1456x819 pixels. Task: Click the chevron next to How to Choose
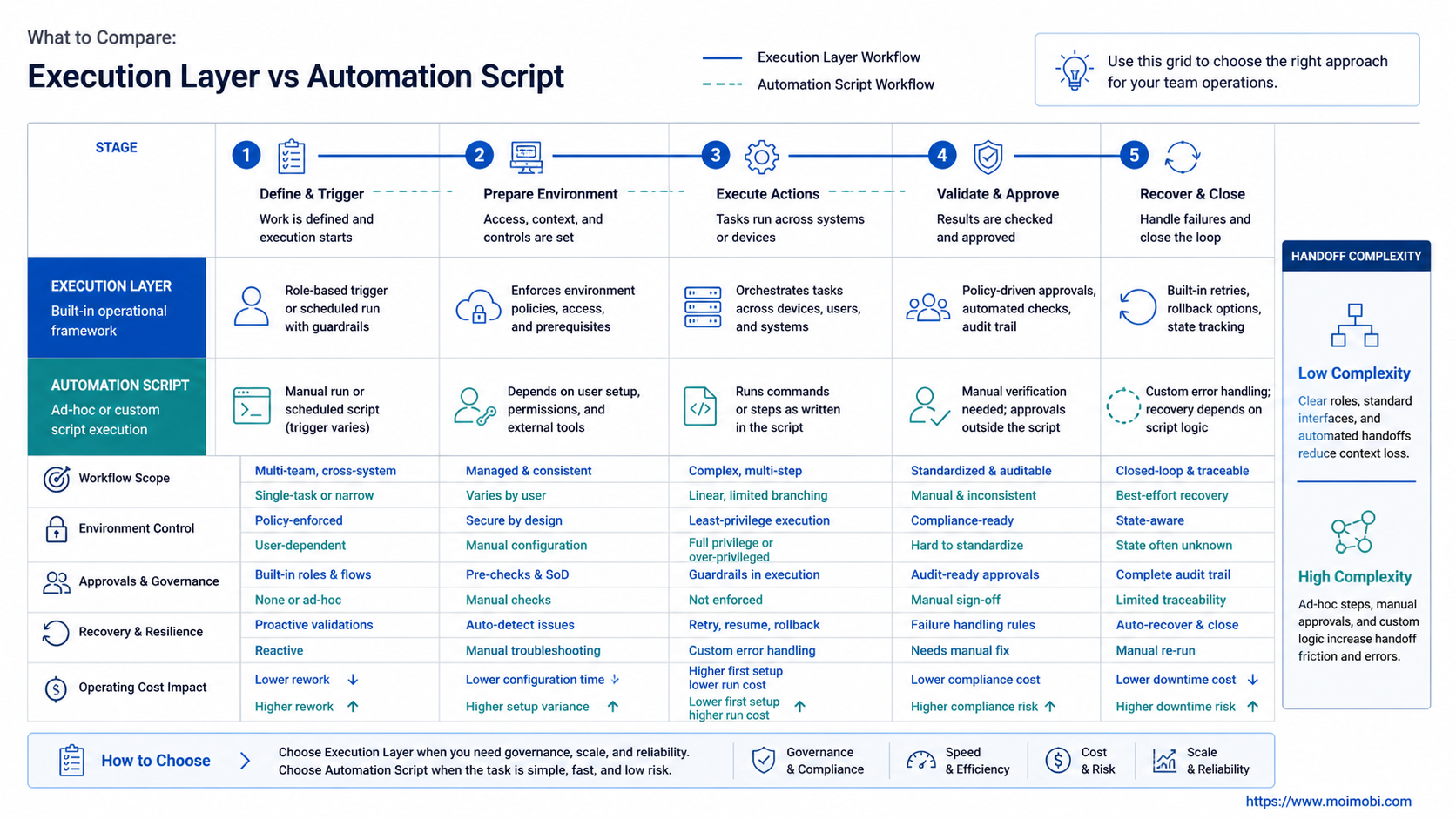(245, 761)
